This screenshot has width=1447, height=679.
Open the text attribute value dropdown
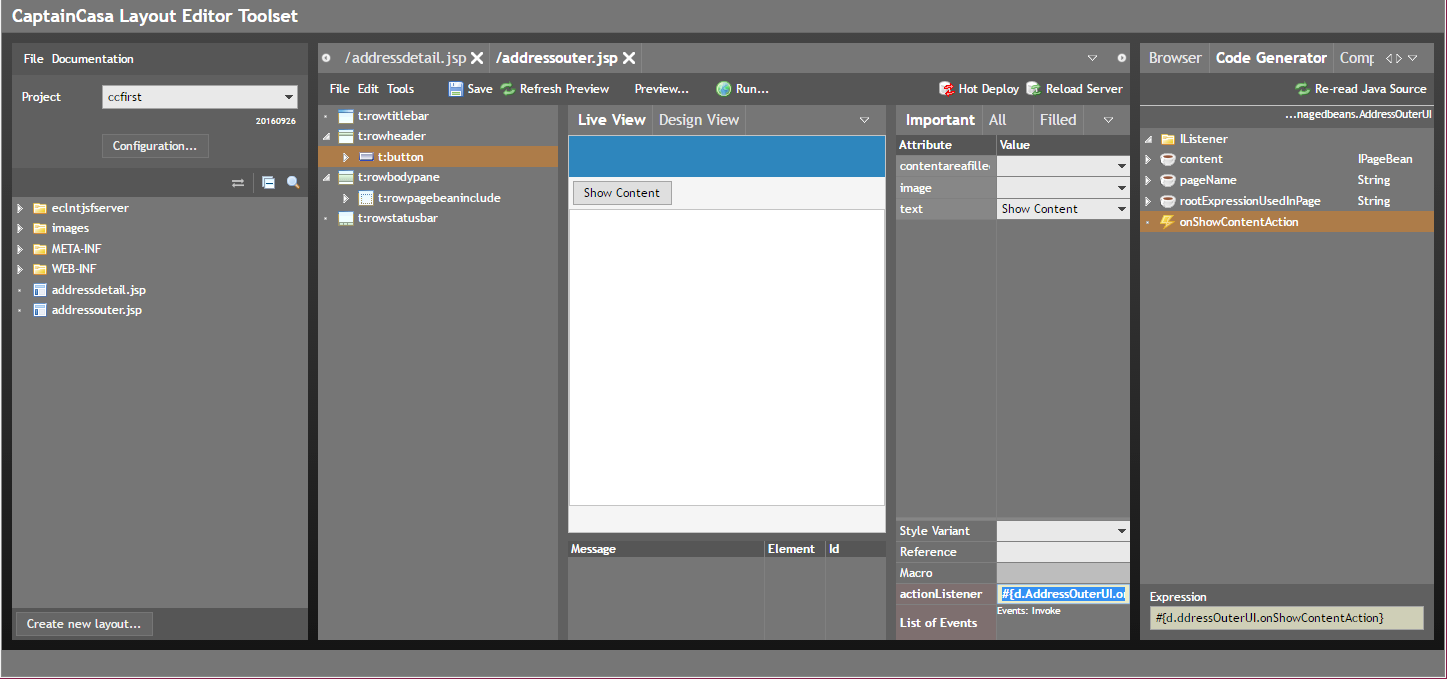[x=1121, y=209]
